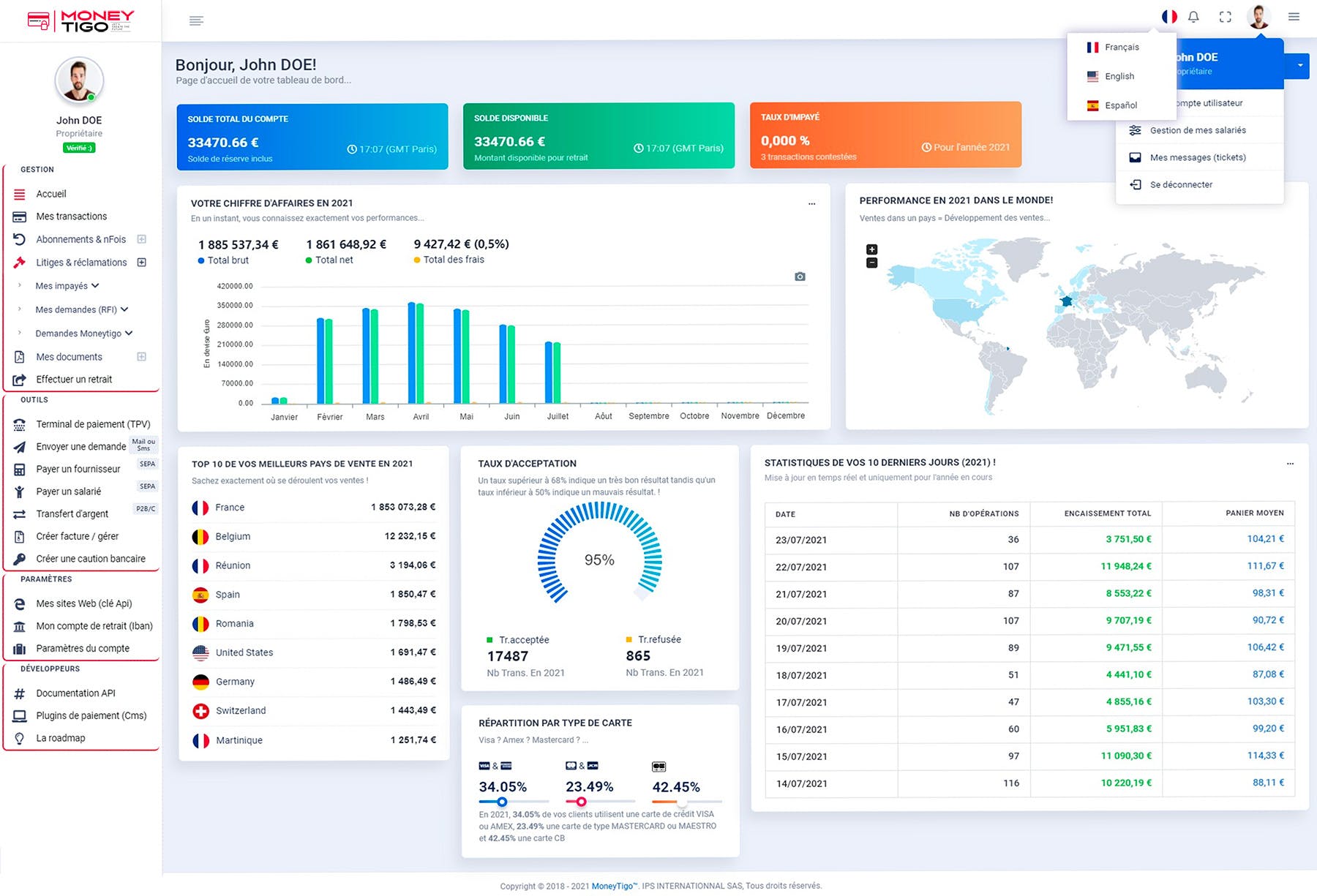Open Payer un salarié link
This screenshot has width=1317, height=896.
click(x=69, y=492)
